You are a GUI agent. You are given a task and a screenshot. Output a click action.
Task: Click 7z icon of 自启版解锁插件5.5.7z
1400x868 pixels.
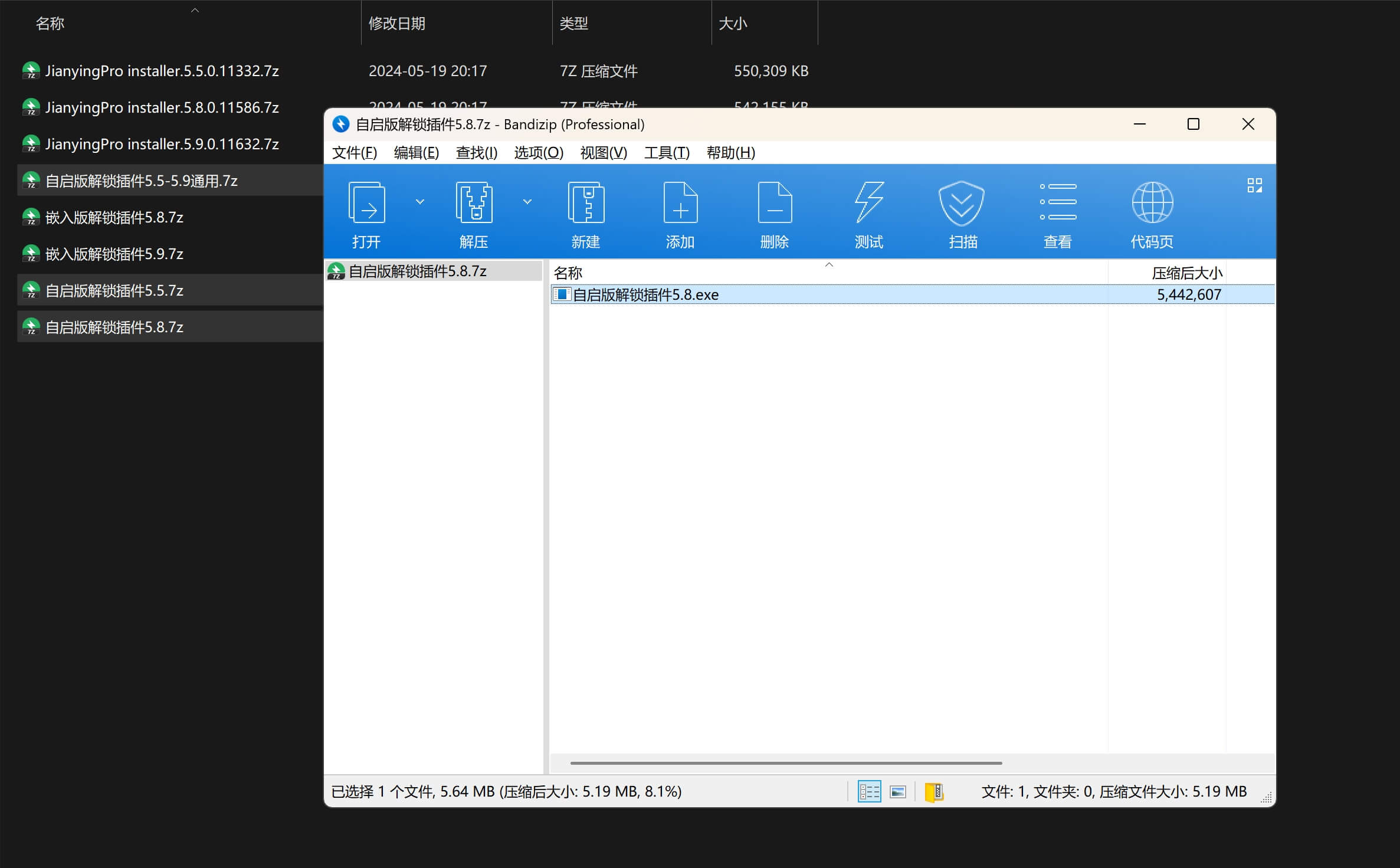[x=31, y=290]
